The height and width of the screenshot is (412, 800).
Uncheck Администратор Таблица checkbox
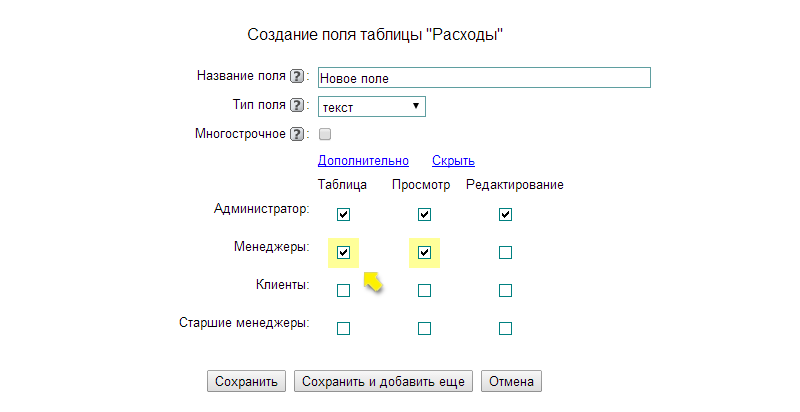point(343,214)
